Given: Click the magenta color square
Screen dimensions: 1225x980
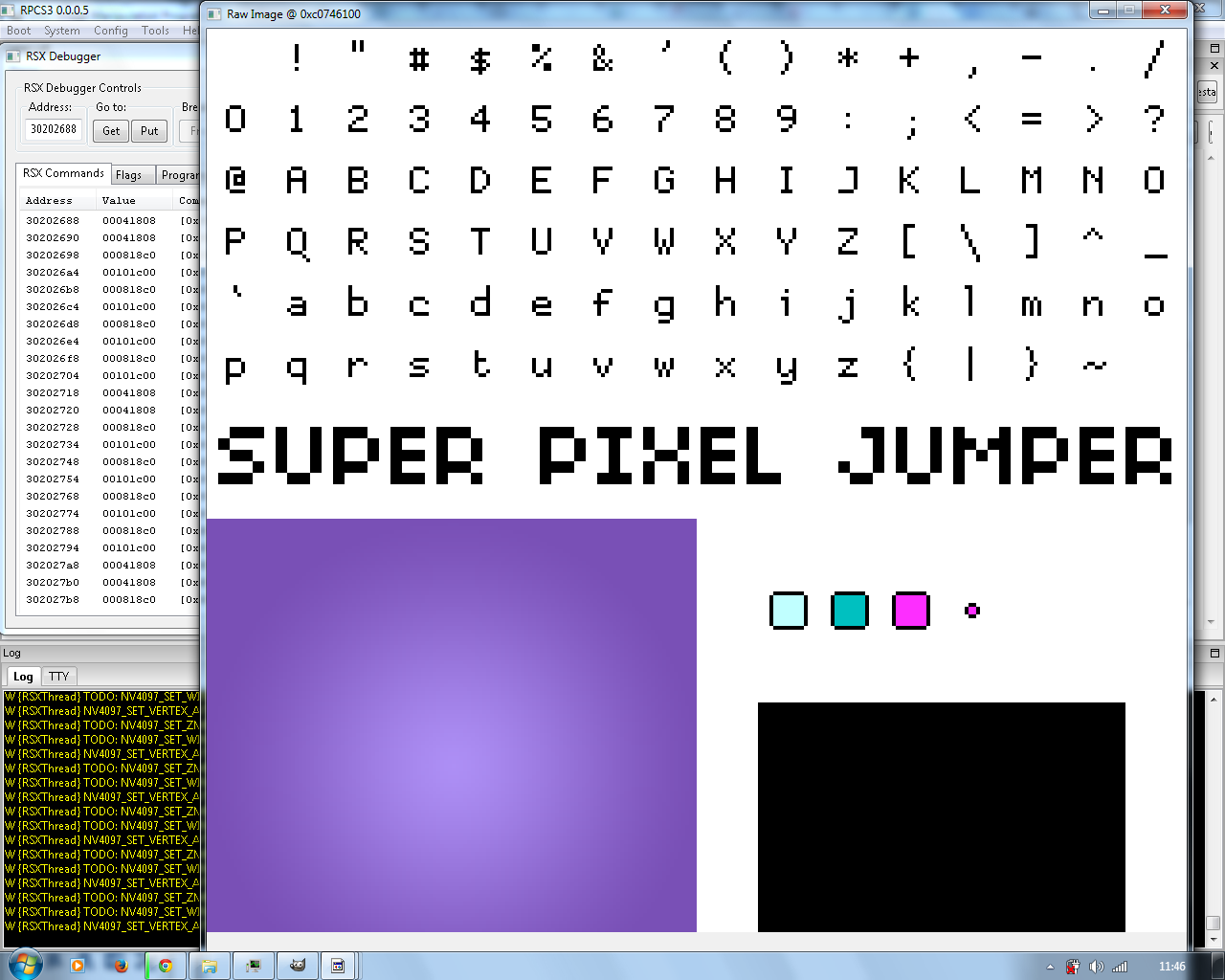Looking at the screenshot, I should [910, 611].
